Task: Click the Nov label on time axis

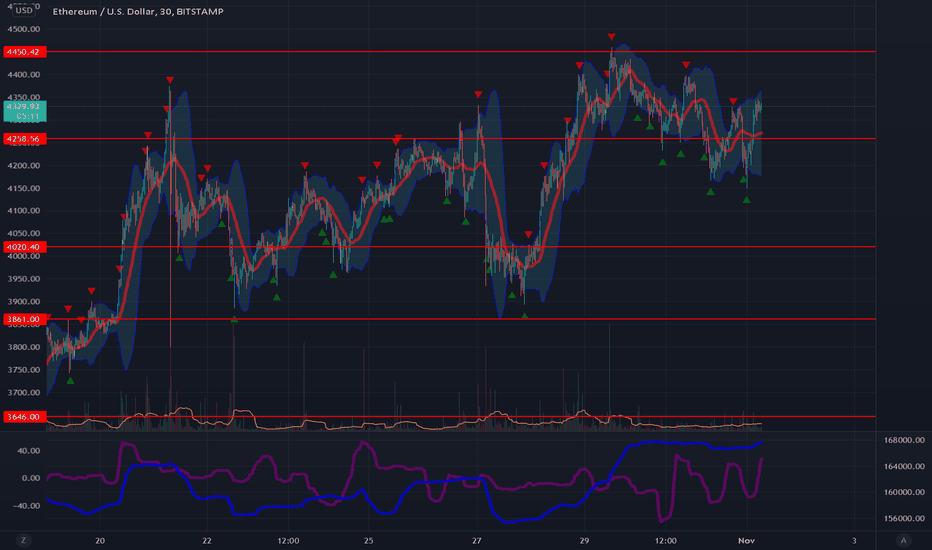Action: [x=747, y=540]
